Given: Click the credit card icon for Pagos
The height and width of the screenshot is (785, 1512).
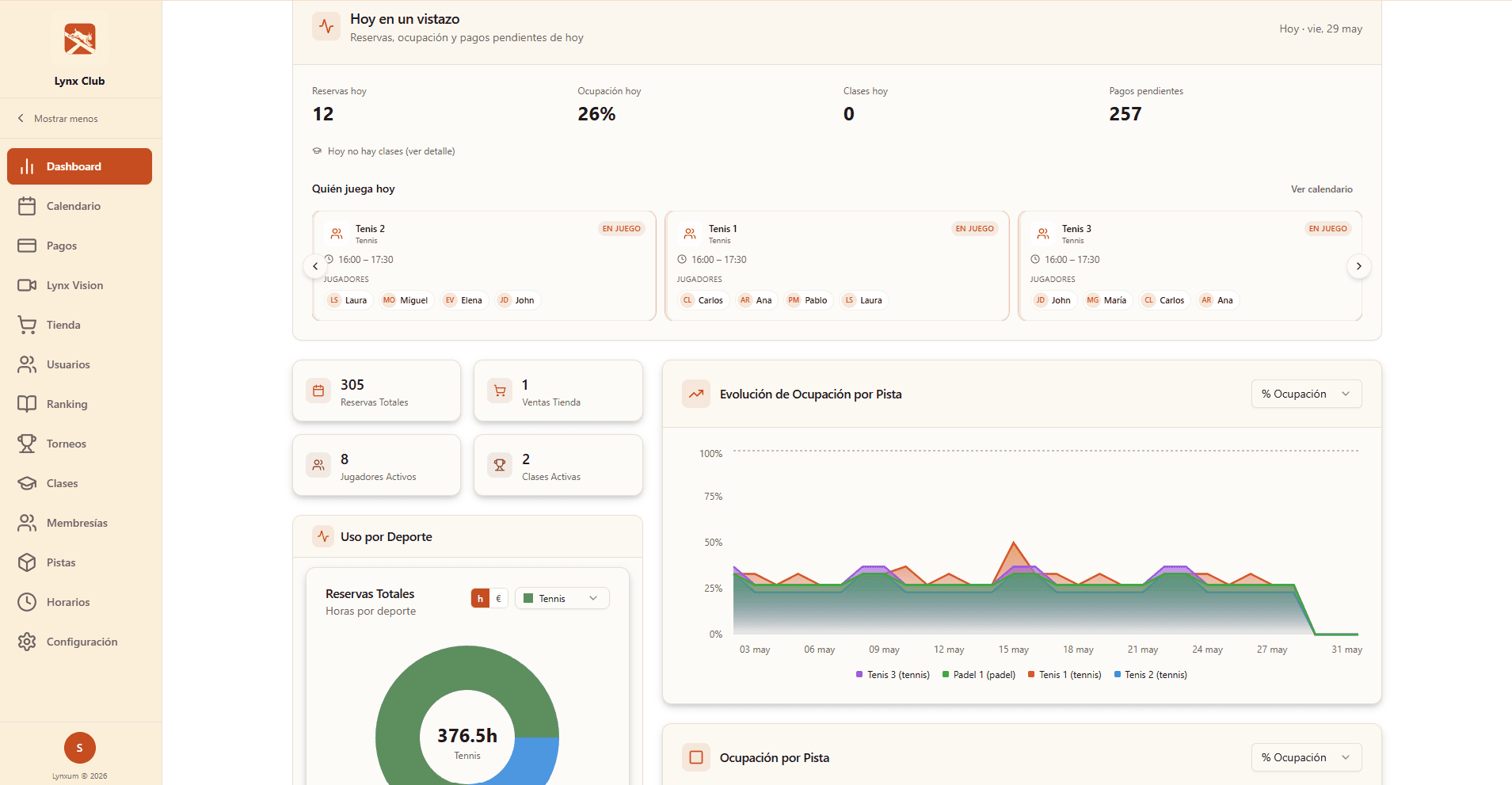Looking at the screenshot, I should (x=27, y=246).
